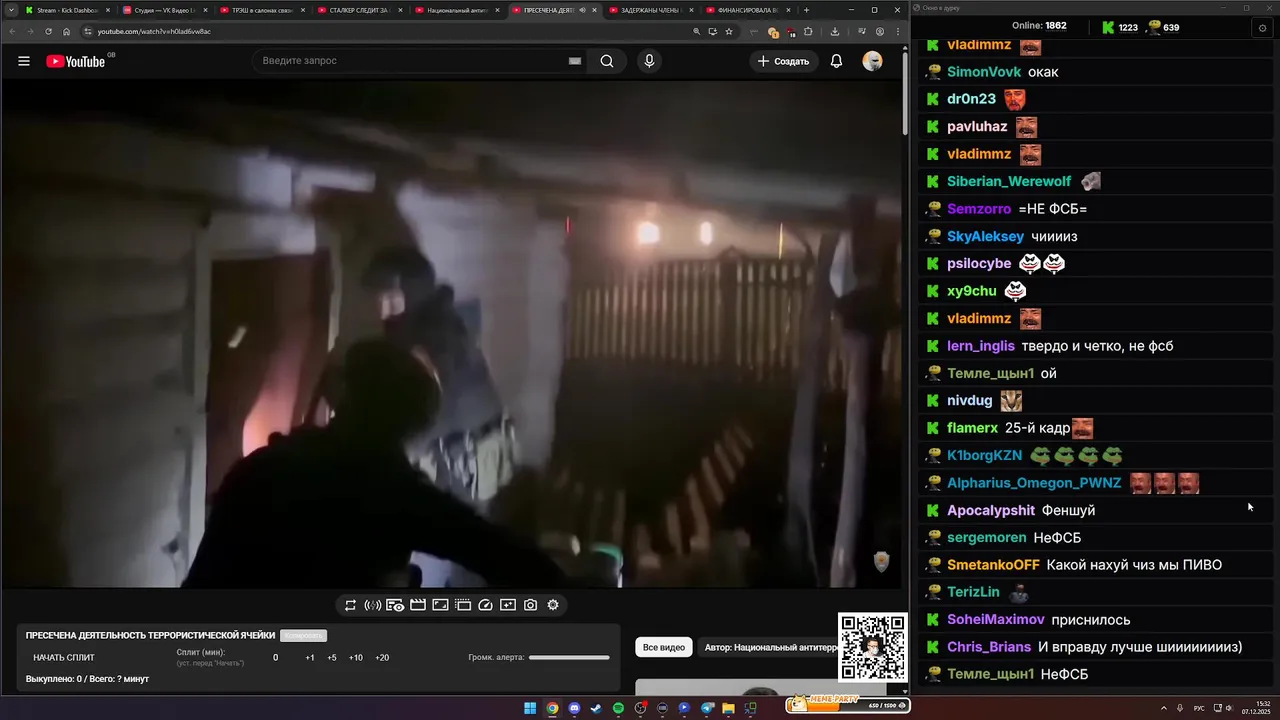Open the browser home page icon
This screenshot has height=720, width=1280.
(x=67, y=31)
